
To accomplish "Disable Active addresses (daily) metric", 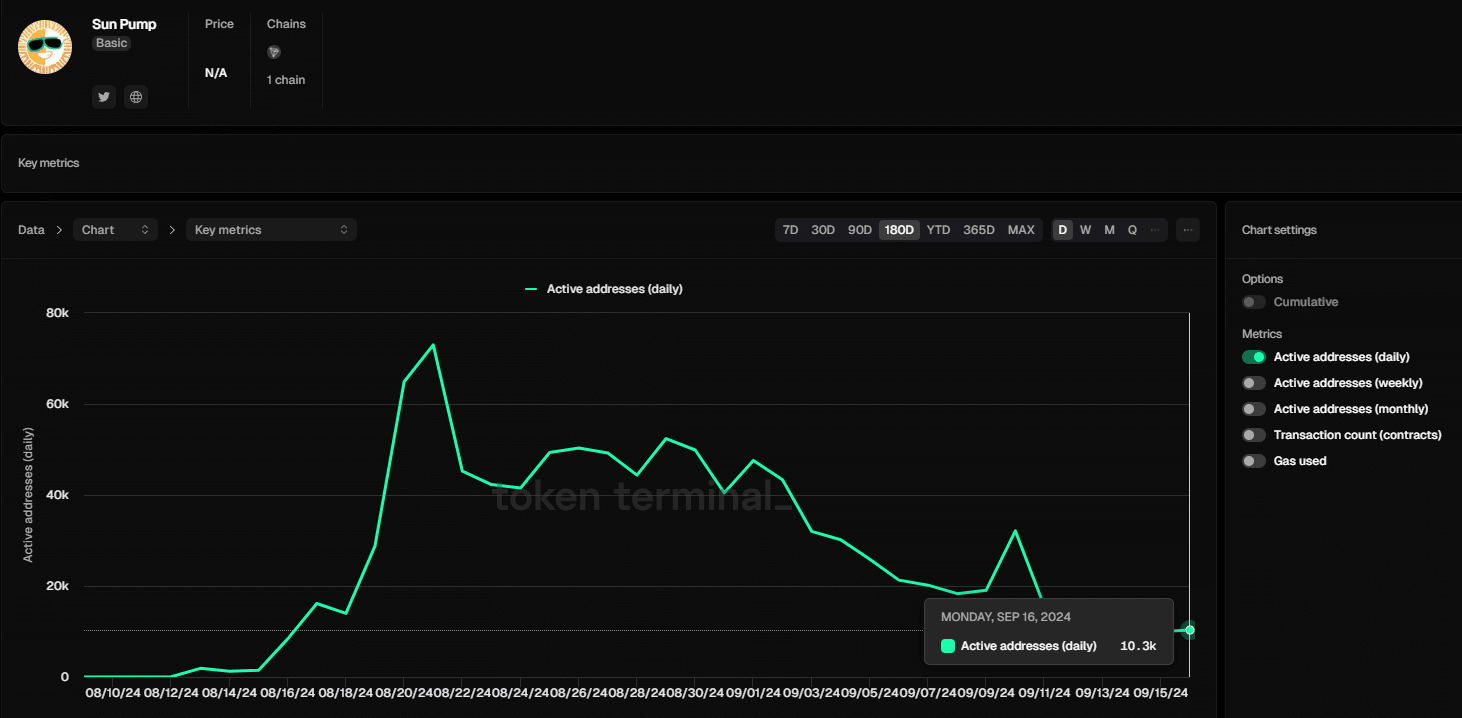I will (x=1254, y=357).
